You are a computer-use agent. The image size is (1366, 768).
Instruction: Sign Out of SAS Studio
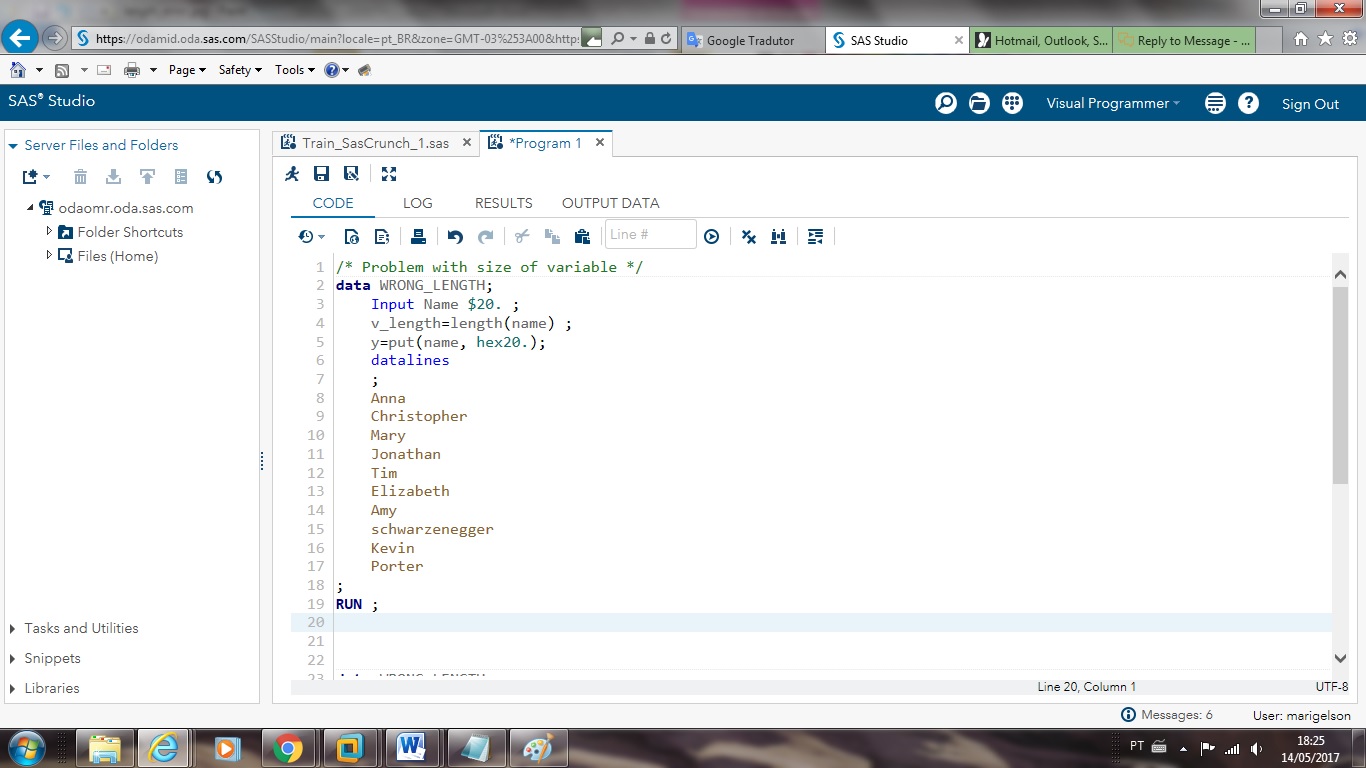[x=1310, y=102]
